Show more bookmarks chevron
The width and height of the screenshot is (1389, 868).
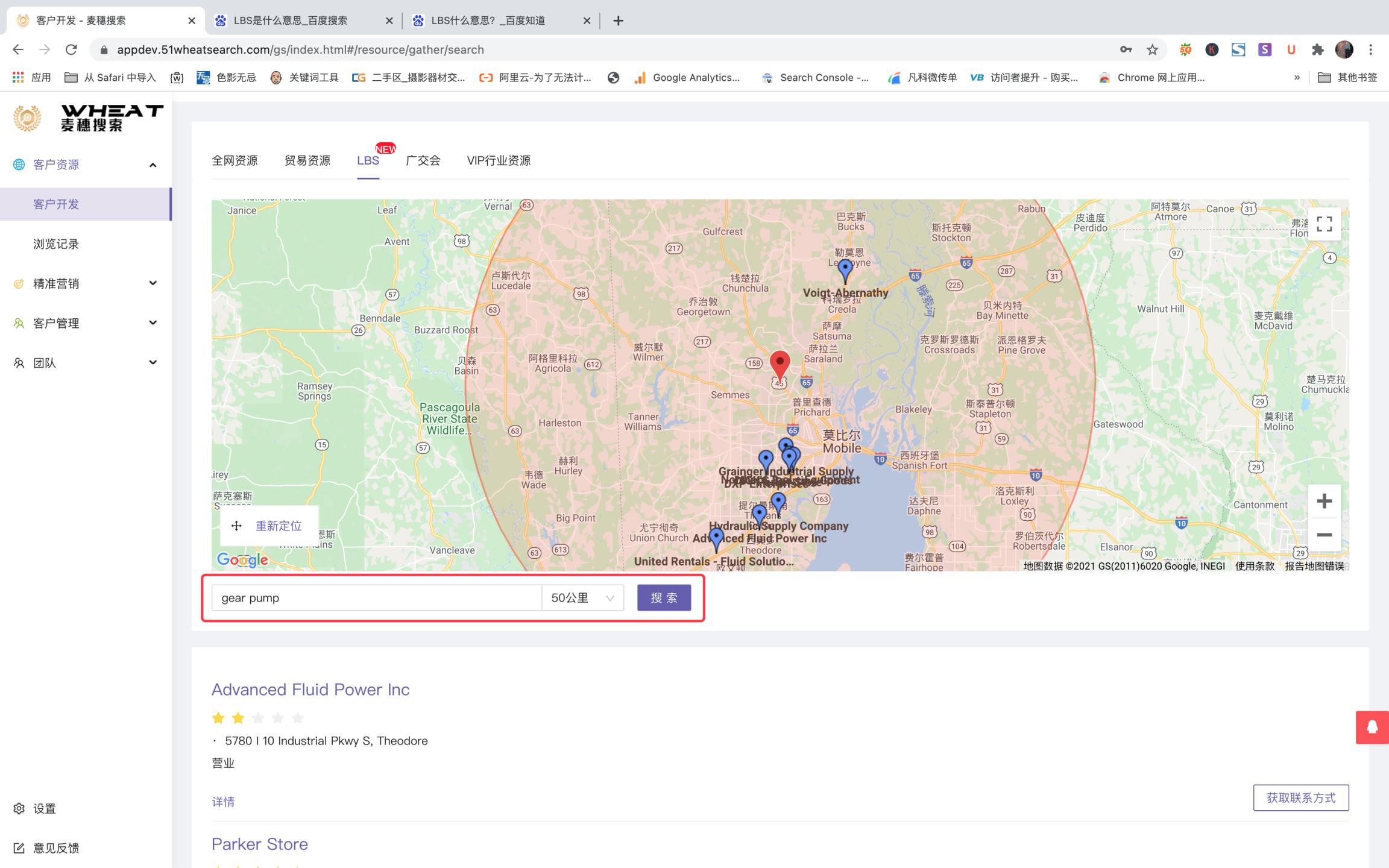[1296, 77]
